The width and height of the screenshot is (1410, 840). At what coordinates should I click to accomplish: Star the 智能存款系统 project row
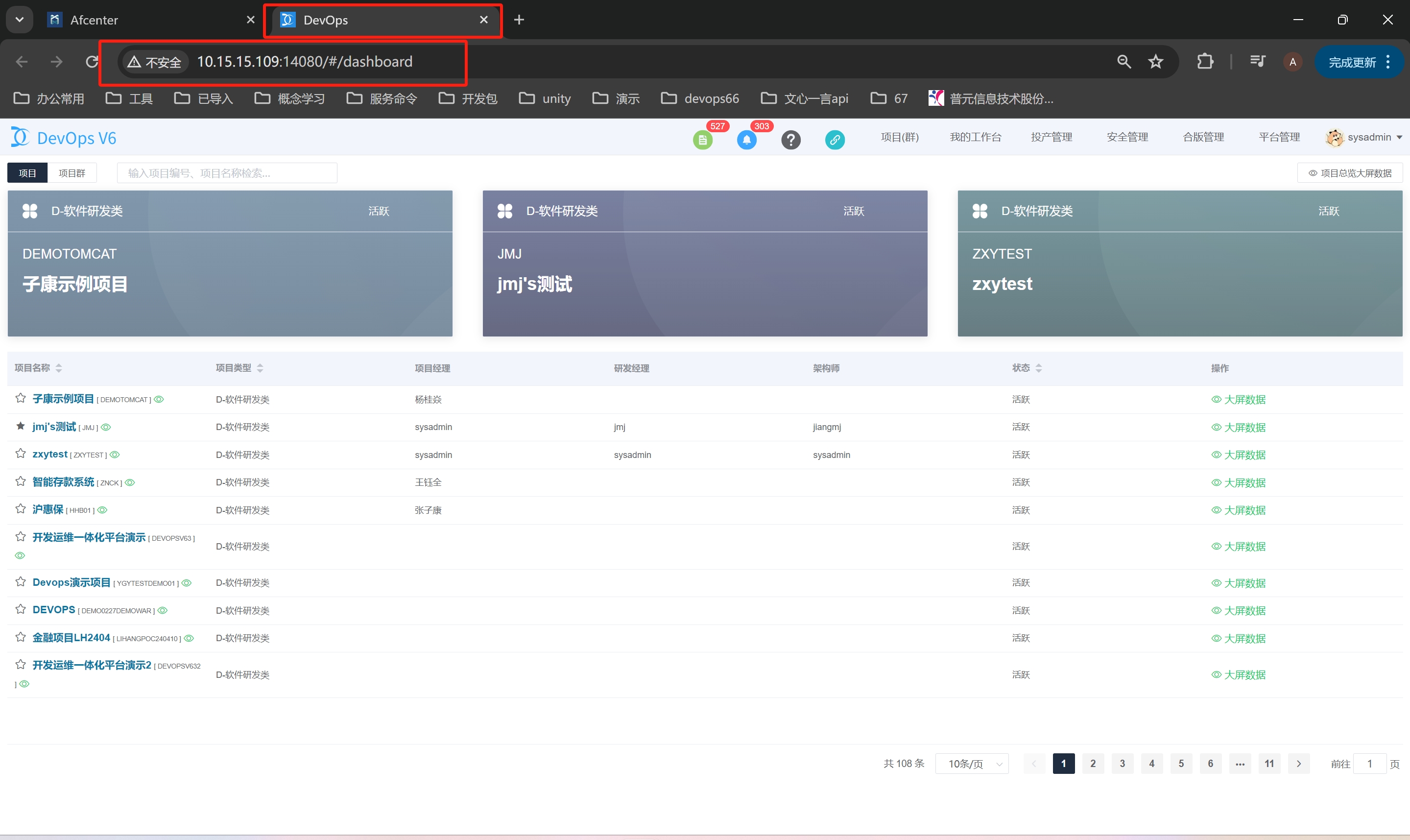click(21, 481)
